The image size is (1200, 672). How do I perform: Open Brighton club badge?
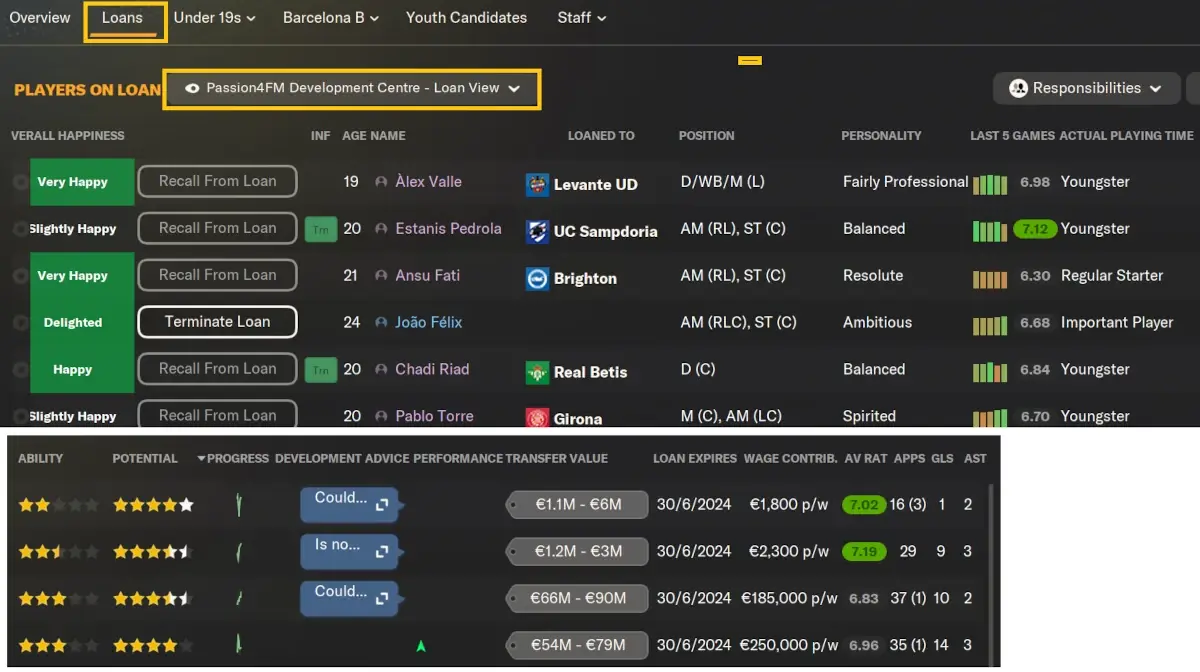pyautogui.click(x=537, y=278)
